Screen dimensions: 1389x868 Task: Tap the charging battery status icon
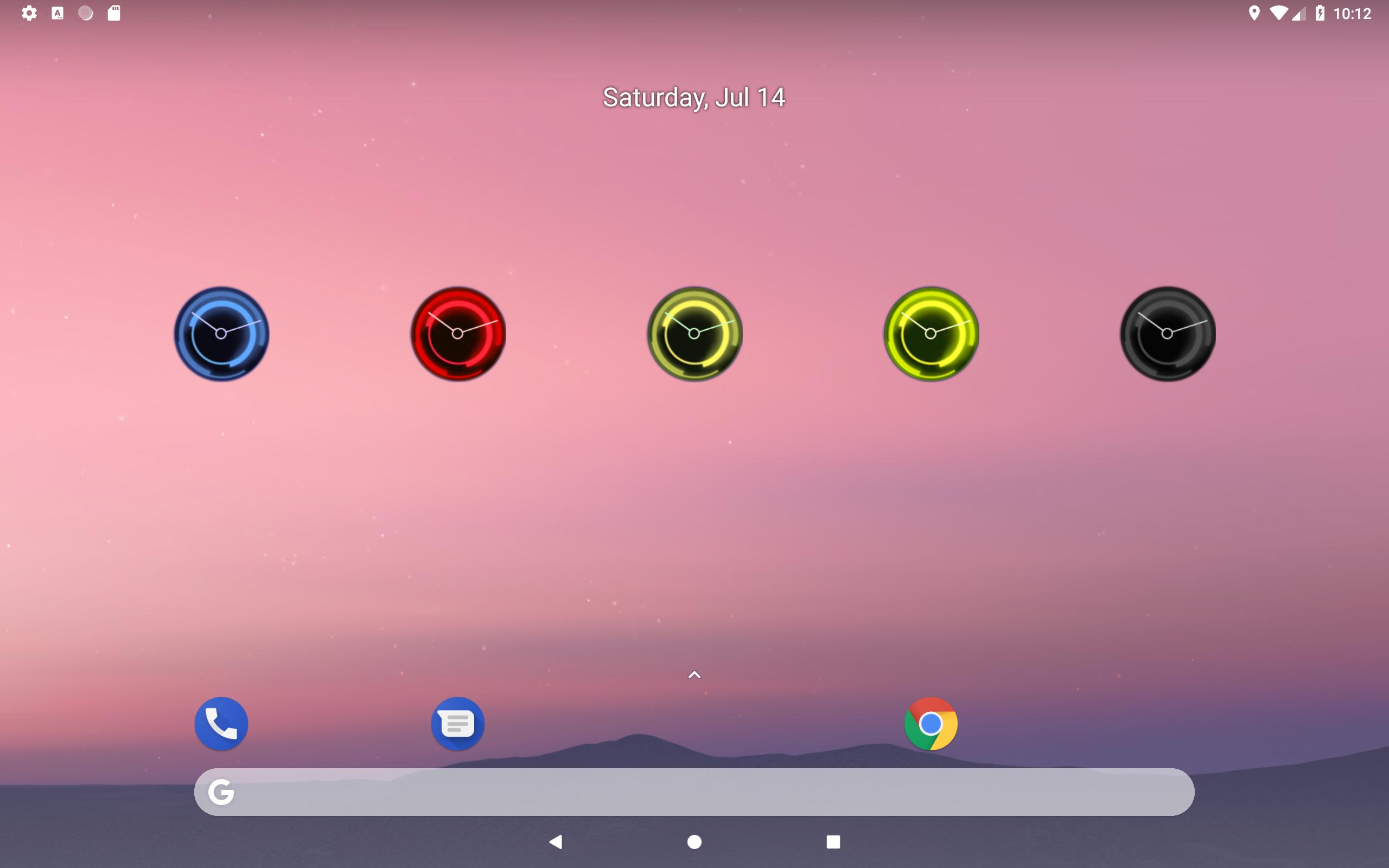(1321, 12)
